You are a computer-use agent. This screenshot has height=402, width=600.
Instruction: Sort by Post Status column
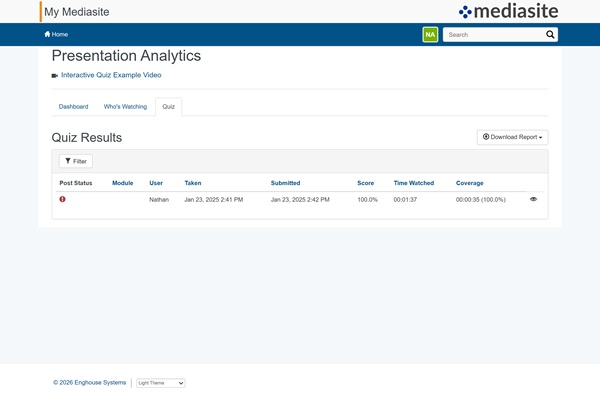pyautogui.click(x=75, y=183)
